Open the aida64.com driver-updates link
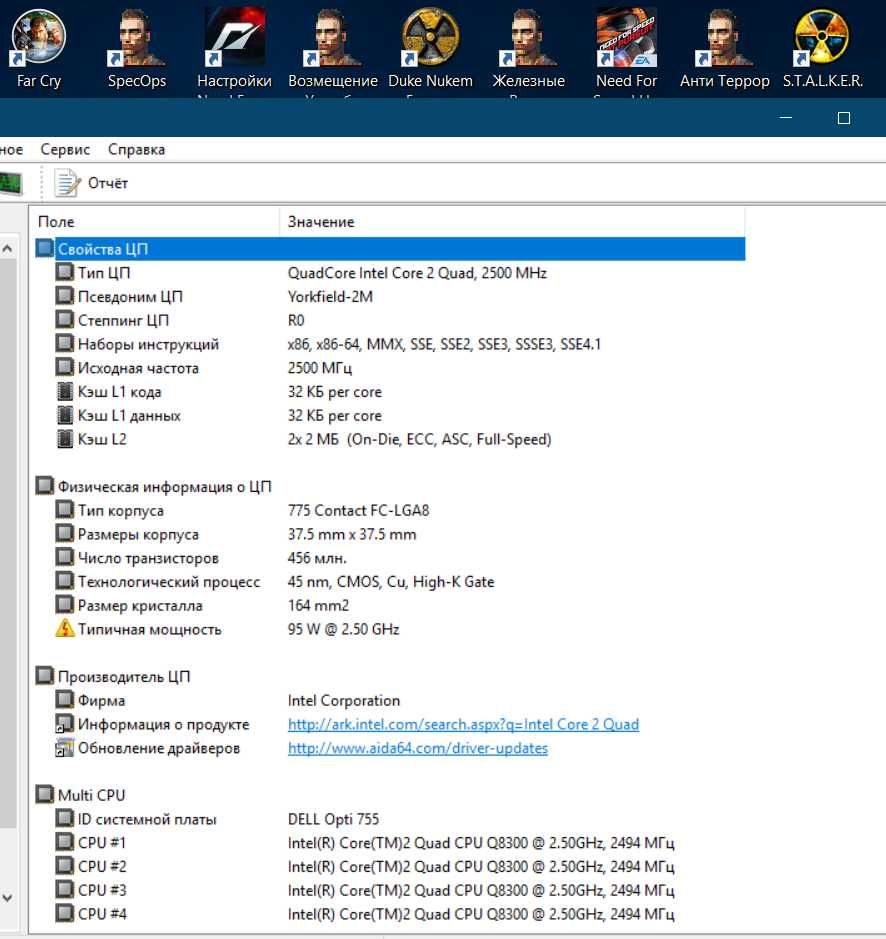The image size is (886, 939). (418, 749)
